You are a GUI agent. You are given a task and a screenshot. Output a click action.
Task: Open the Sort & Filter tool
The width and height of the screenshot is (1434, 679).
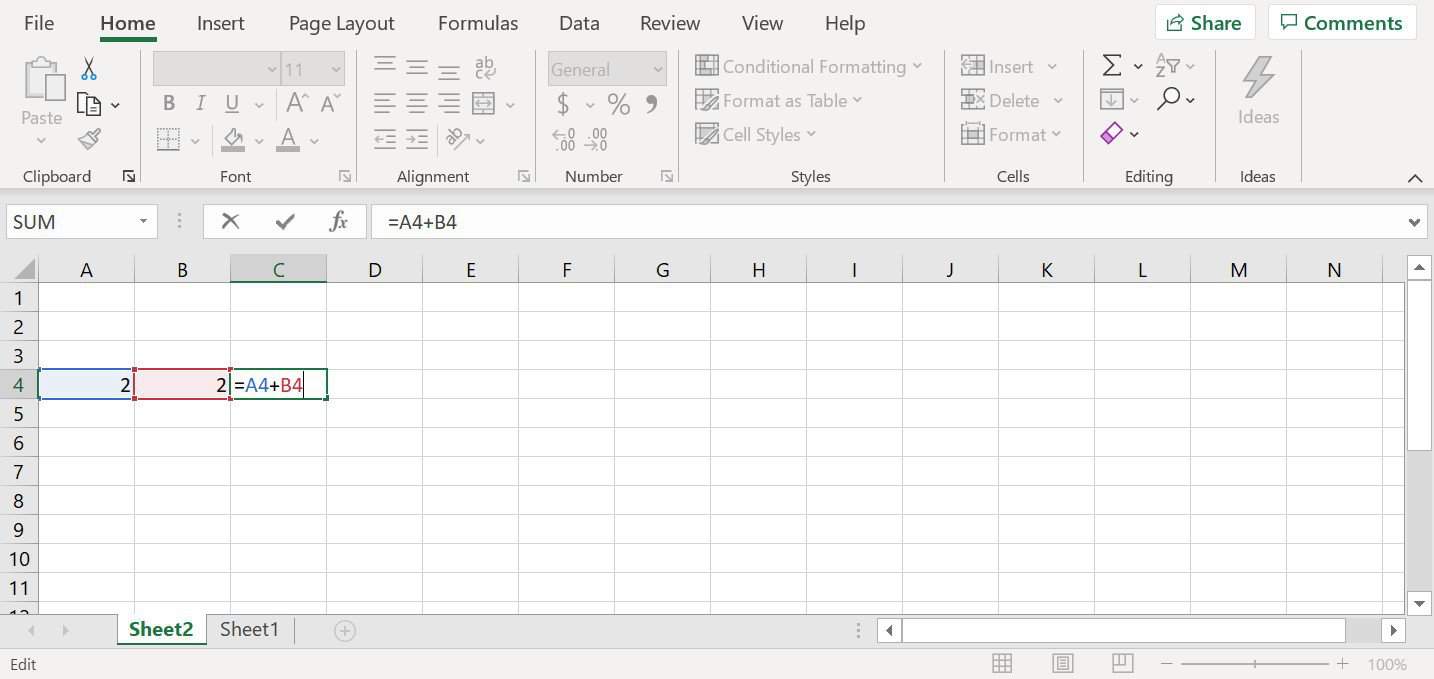pos(1170,65)
